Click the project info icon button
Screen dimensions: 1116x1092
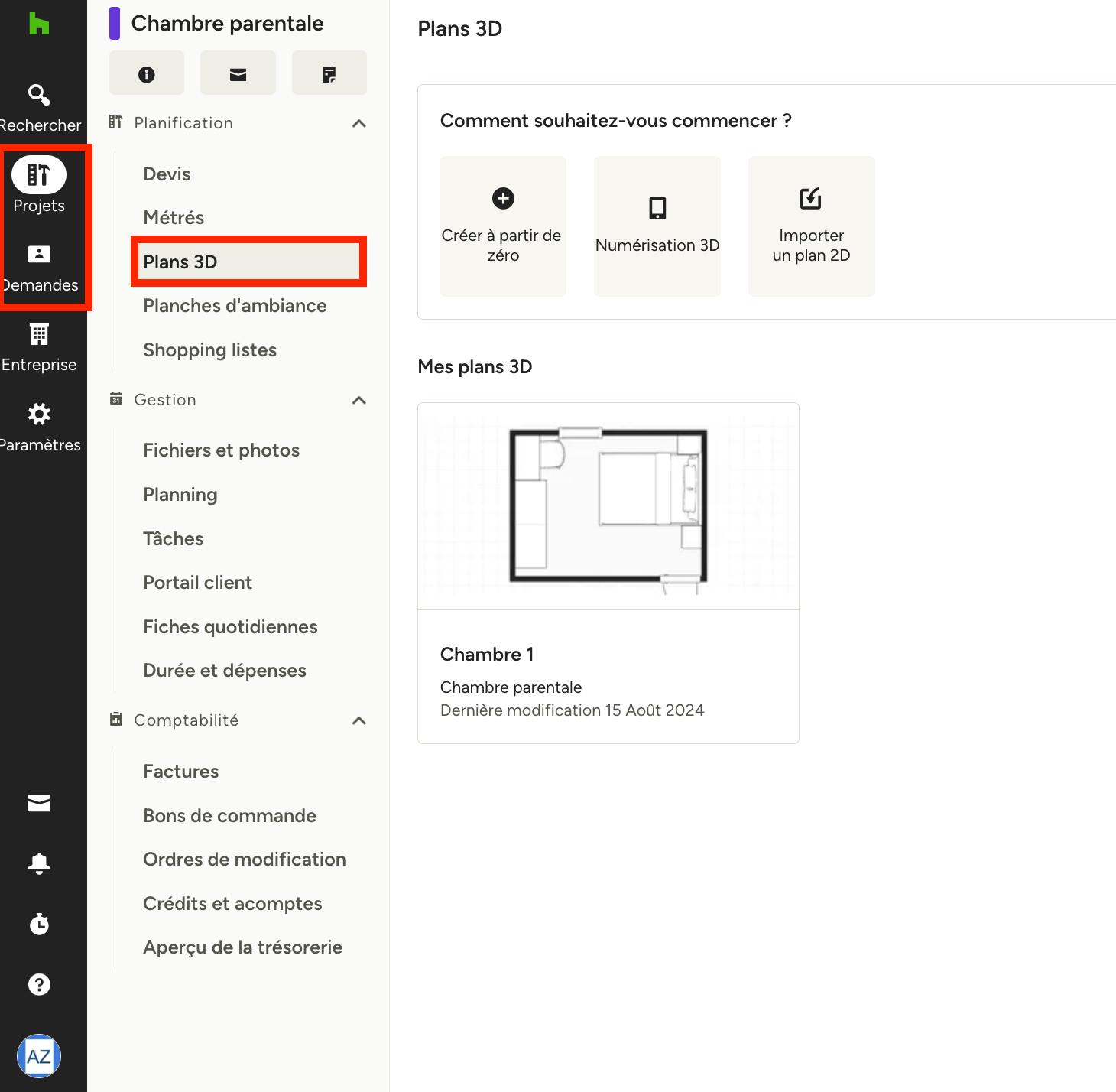[x=147, y=73]
